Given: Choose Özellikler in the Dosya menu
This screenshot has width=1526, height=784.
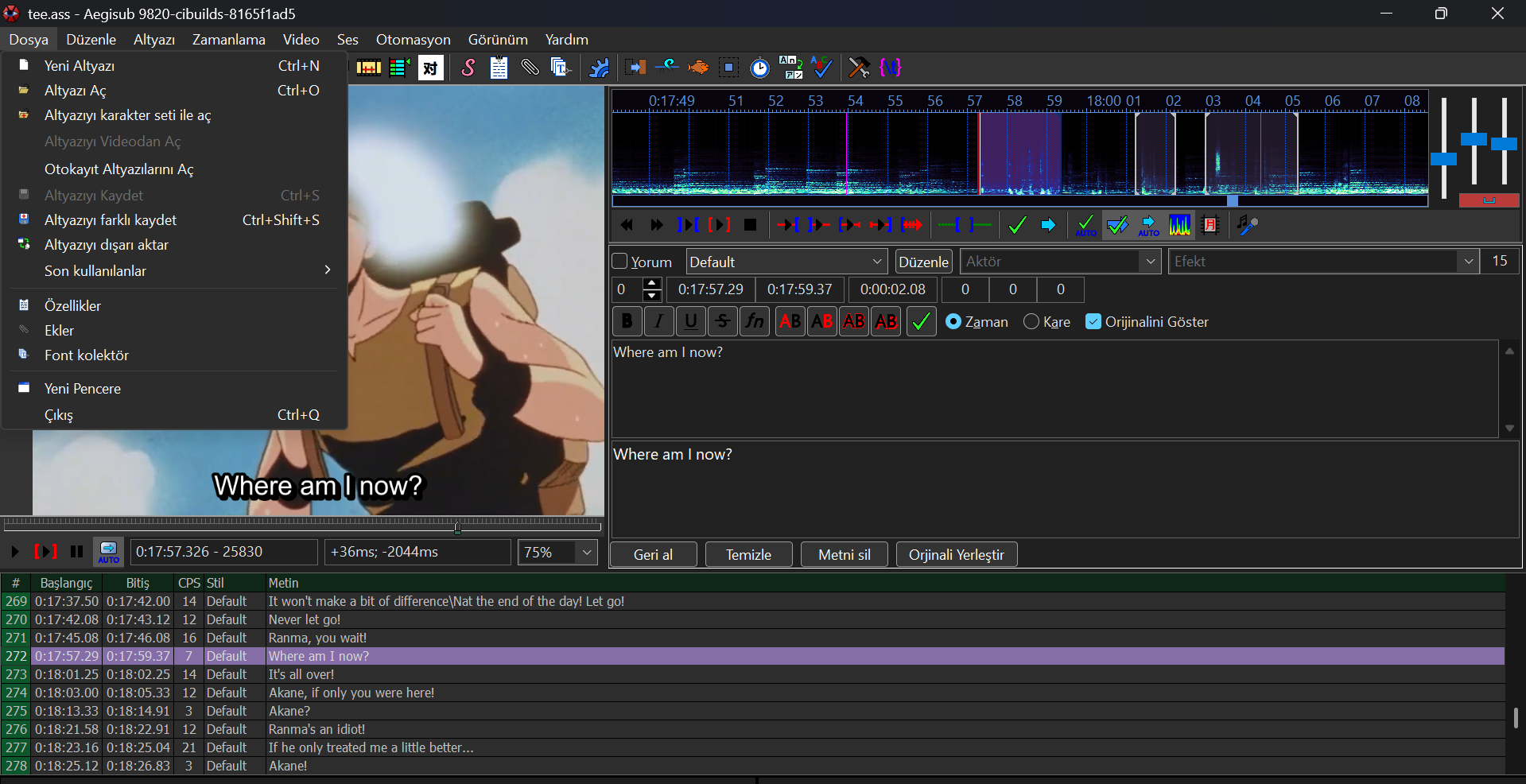Looking at the screenshot, I should (175, 305).
